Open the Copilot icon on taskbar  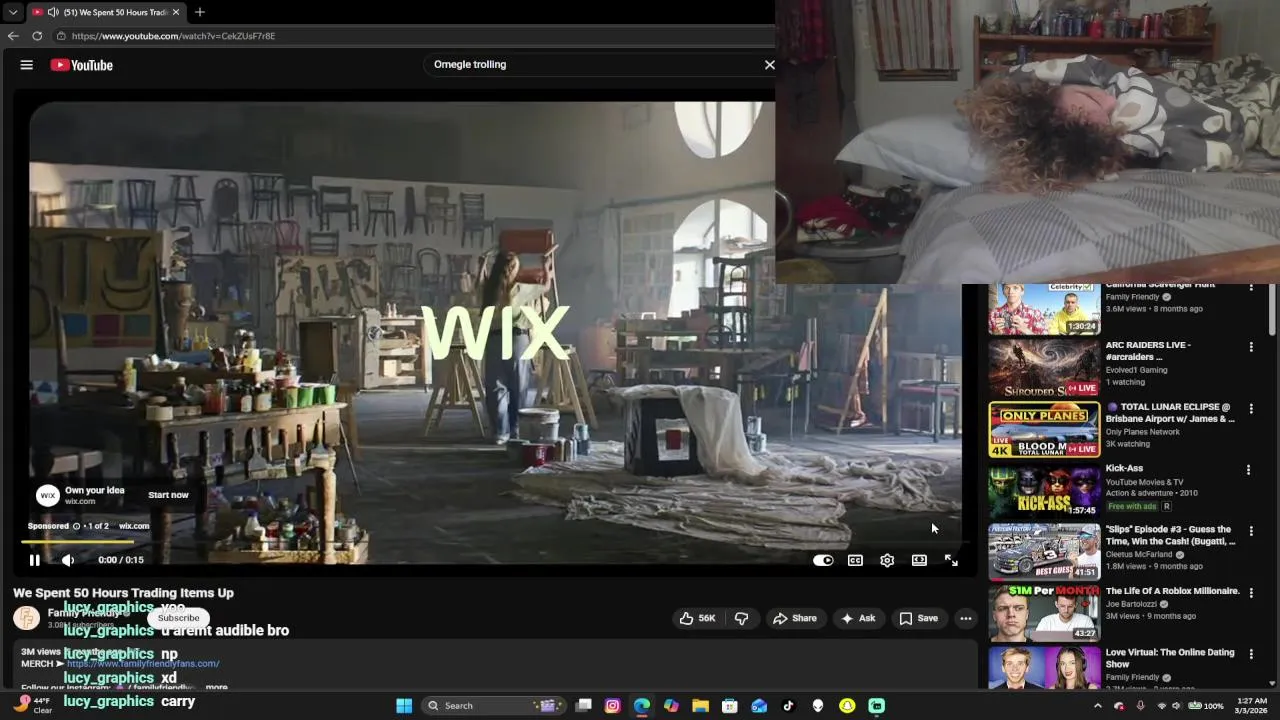[671, 706]
